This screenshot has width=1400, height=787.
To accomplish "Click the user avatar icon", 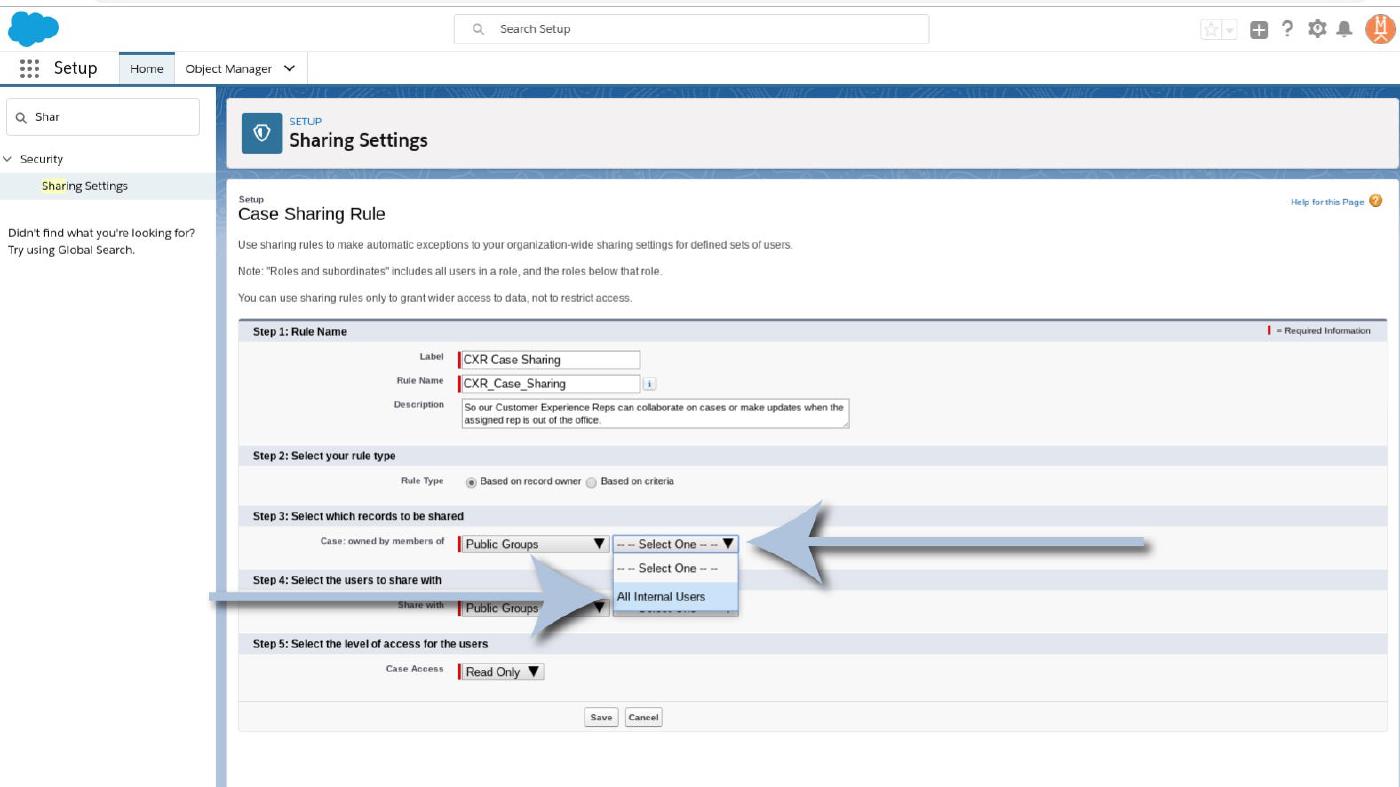I will pos(1379,29).
